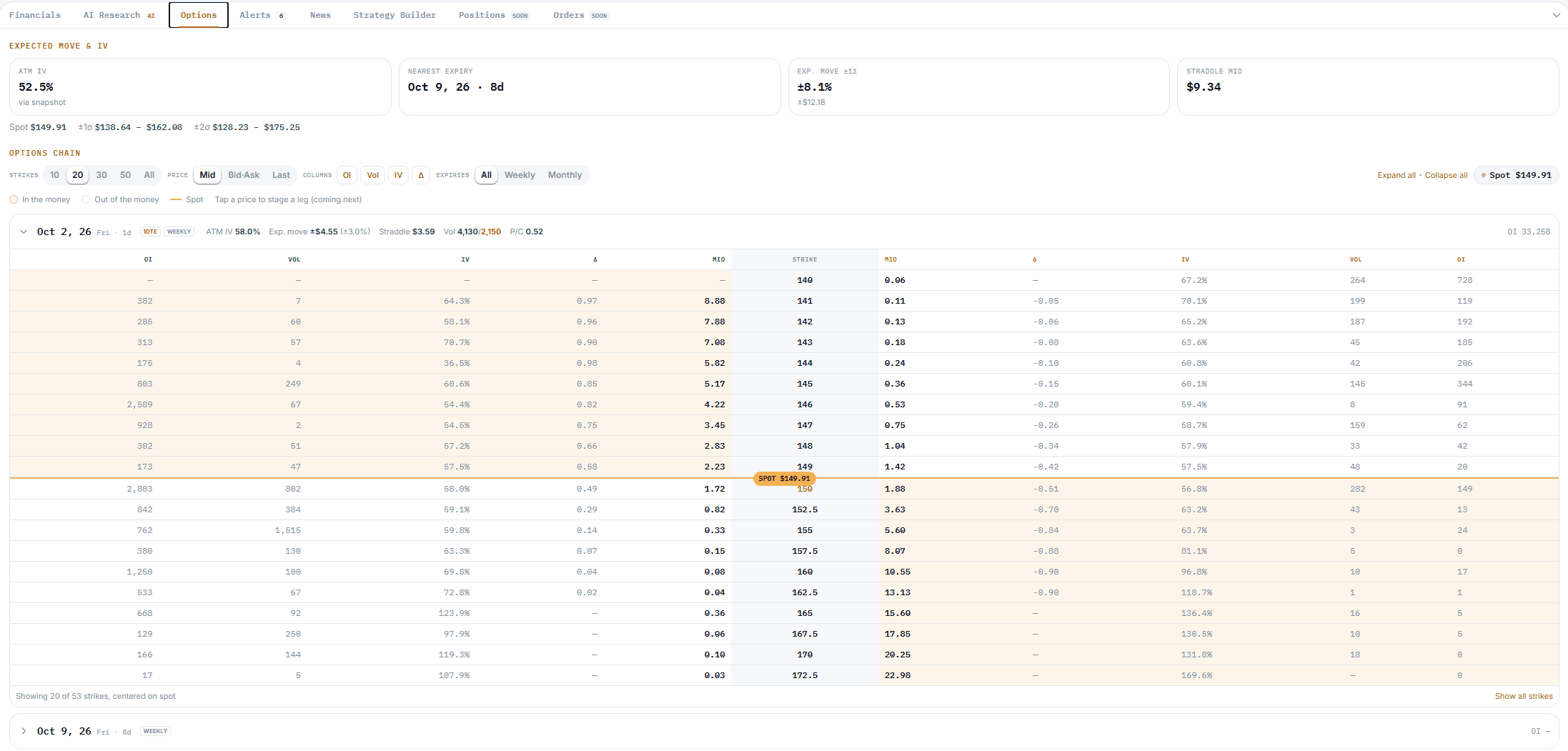Click the WEEKLY badge on Oct 9
1568x751 pixels.
(155, 731)
